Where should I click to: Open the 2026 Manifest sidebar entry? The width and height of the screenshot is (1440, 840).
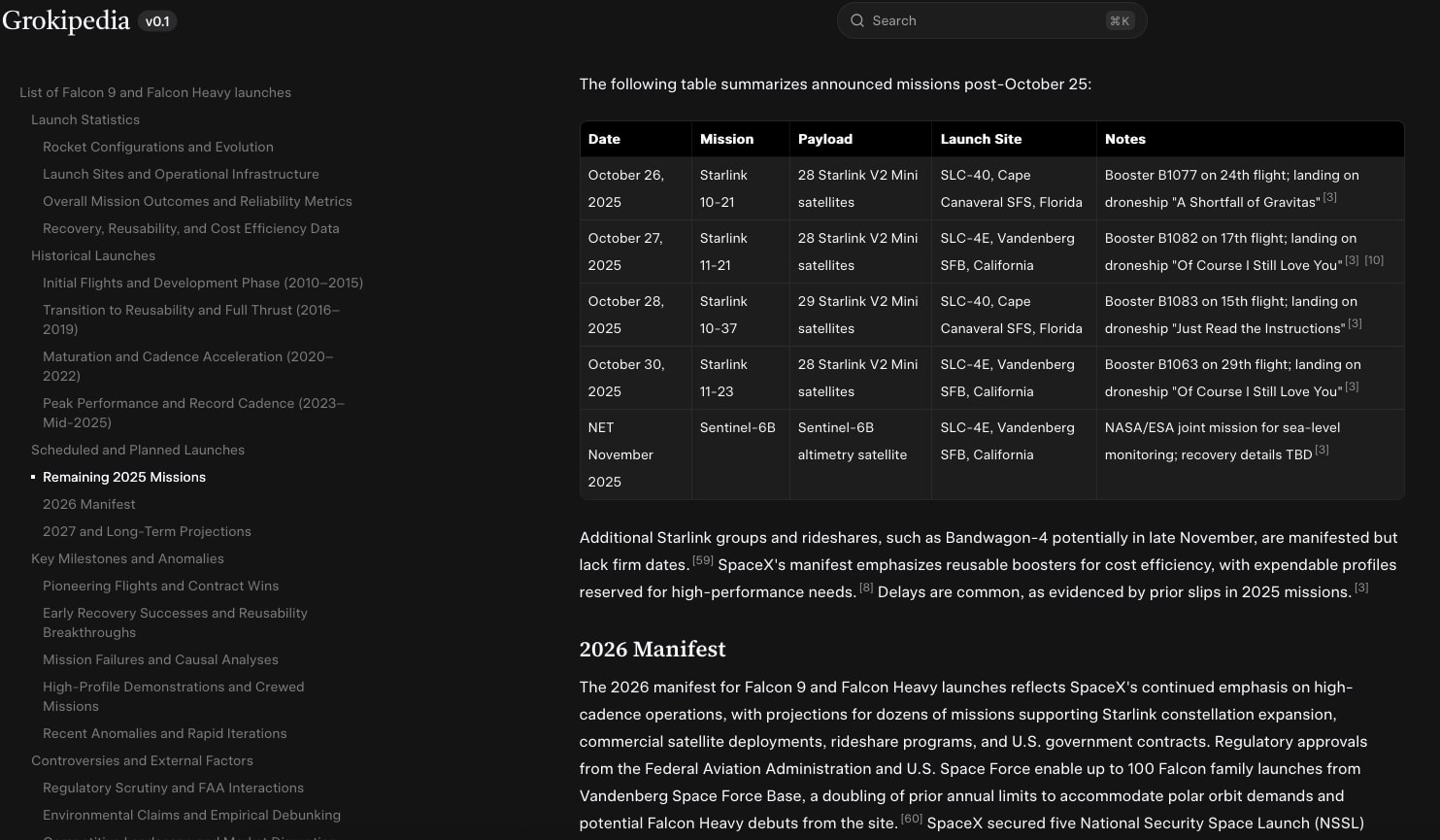[88, 504]
